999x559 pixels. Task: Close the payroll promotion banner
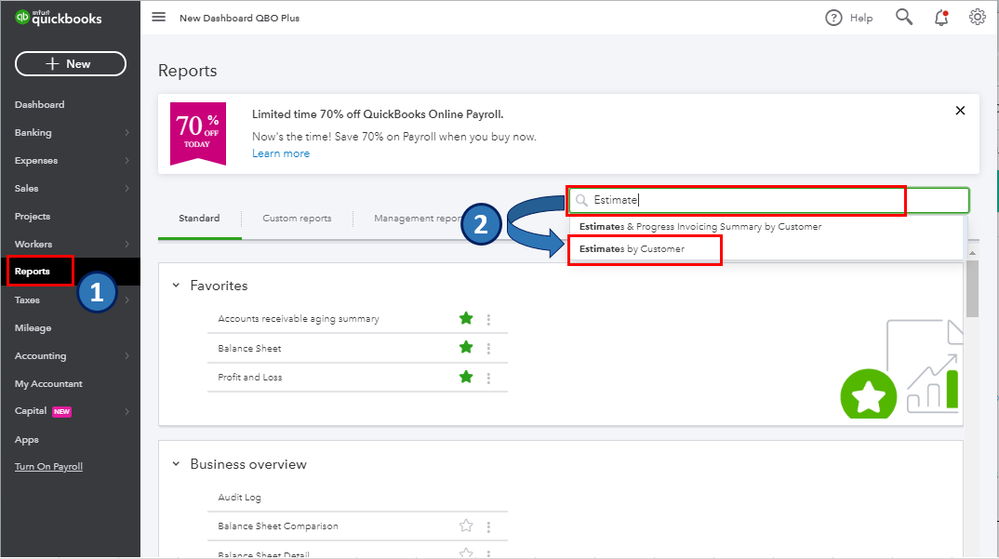[x=960, y=110]
